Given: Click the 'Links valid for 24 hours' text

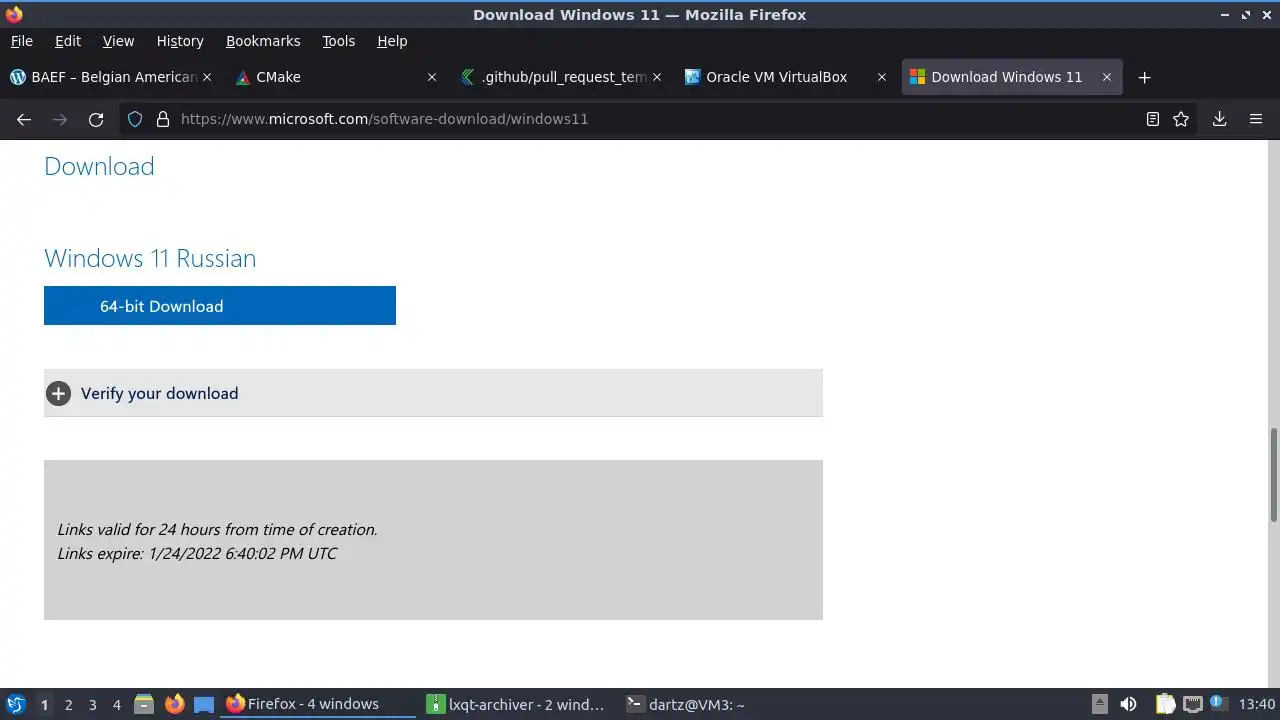Looking at the screenshot, I should point(217,530).
